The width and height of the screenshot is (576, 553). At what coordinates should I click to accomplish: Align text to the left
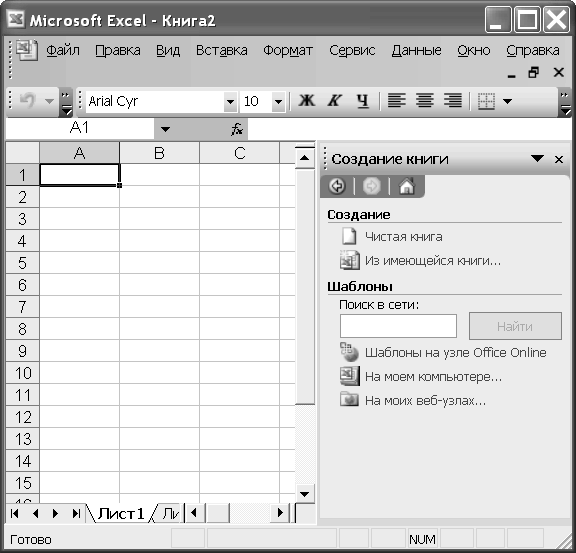397,101
